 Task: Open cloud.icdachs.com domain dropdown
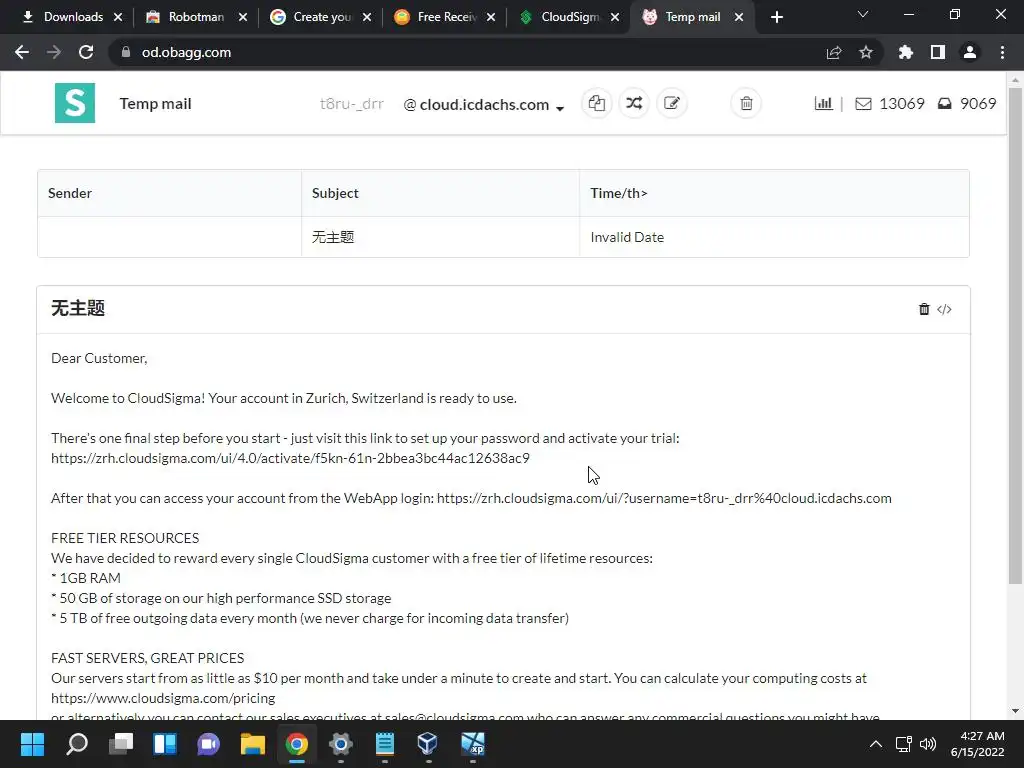pyautogui.click(x=484, y=104)
